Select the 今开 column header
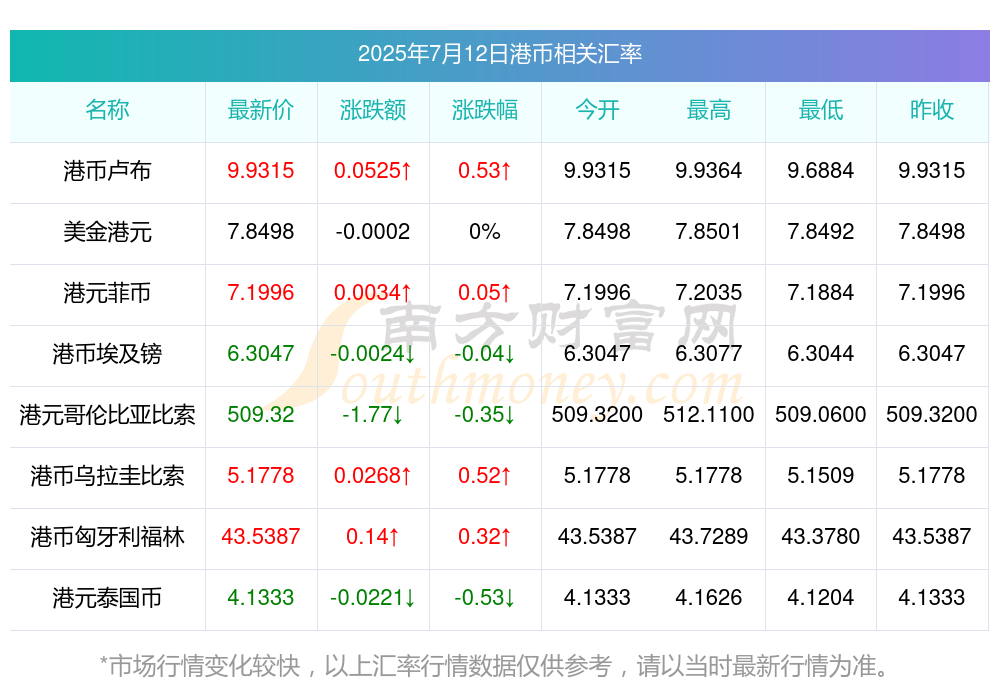This screenshot has height=698, width=1000. point(597,110)
